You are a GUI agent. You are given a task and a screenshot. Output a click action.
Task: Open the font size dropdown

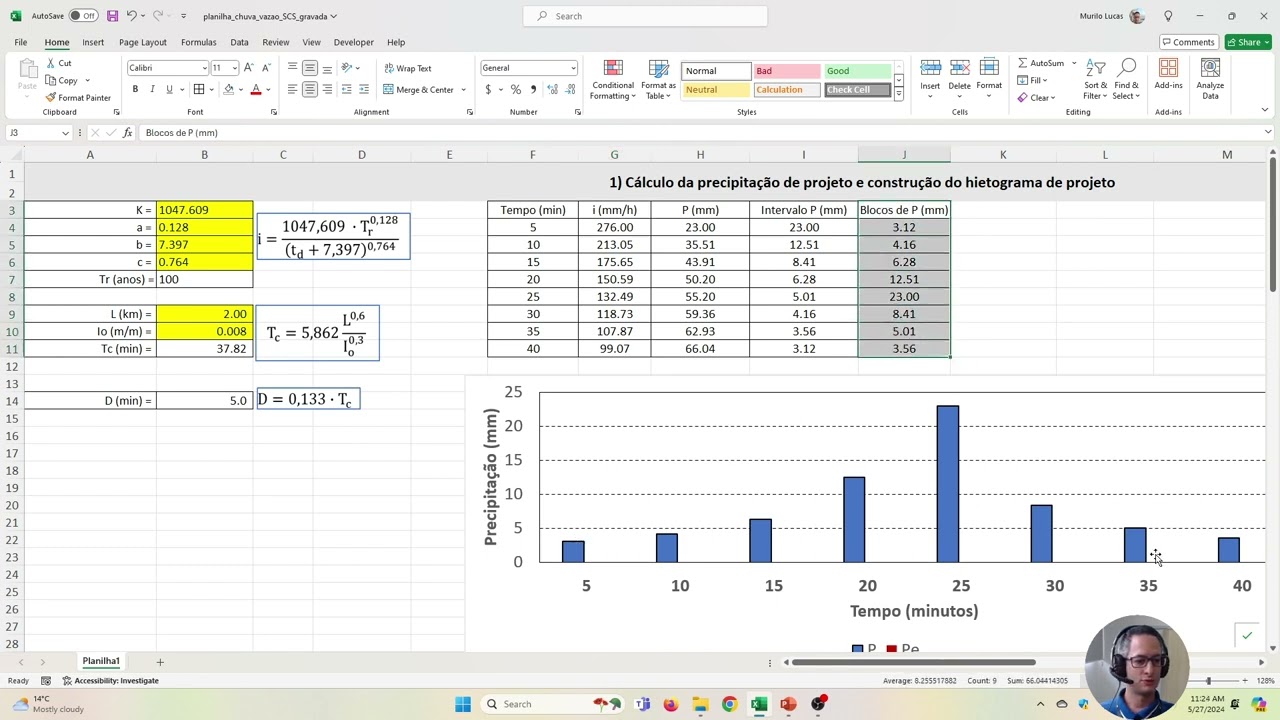(235, 68)
